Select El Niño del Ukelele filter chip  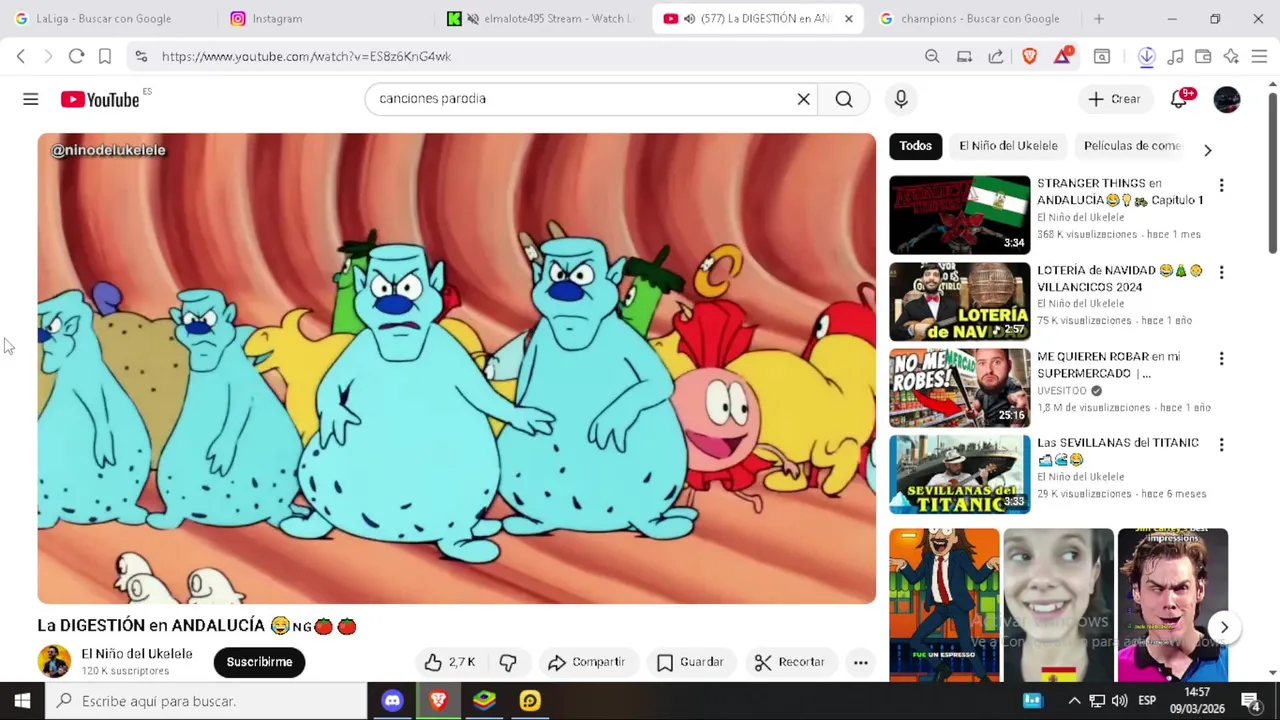[1008, 146]
